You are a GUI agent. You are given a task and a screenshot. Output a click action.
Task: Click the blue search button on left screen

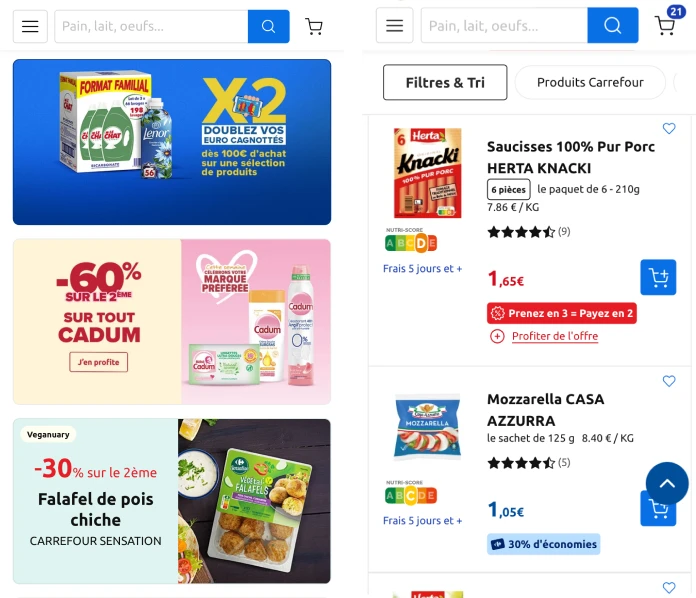[269, 27]
